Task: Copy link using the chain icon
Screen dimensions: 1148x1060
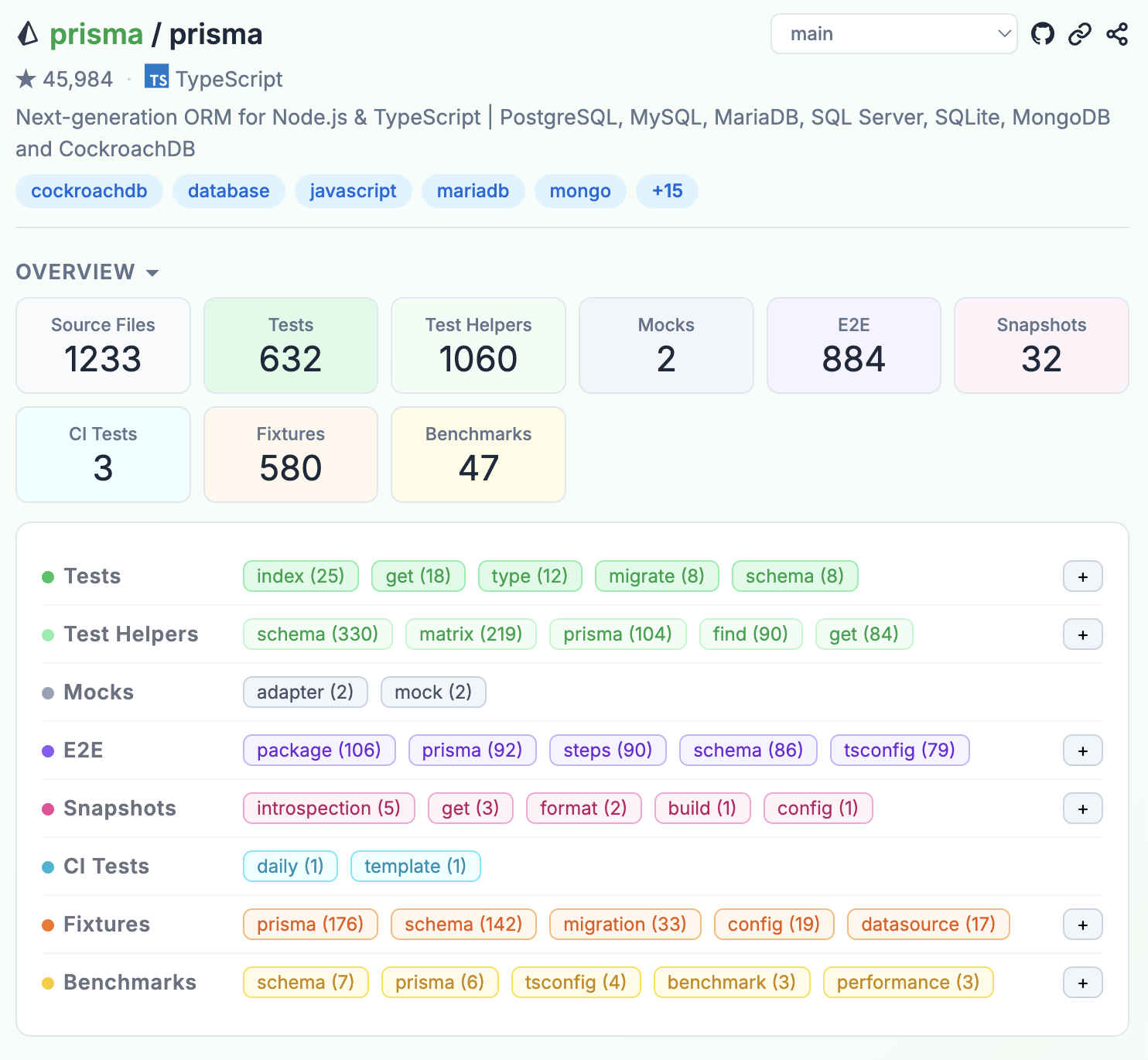Action: click(x=1080, y=34)
